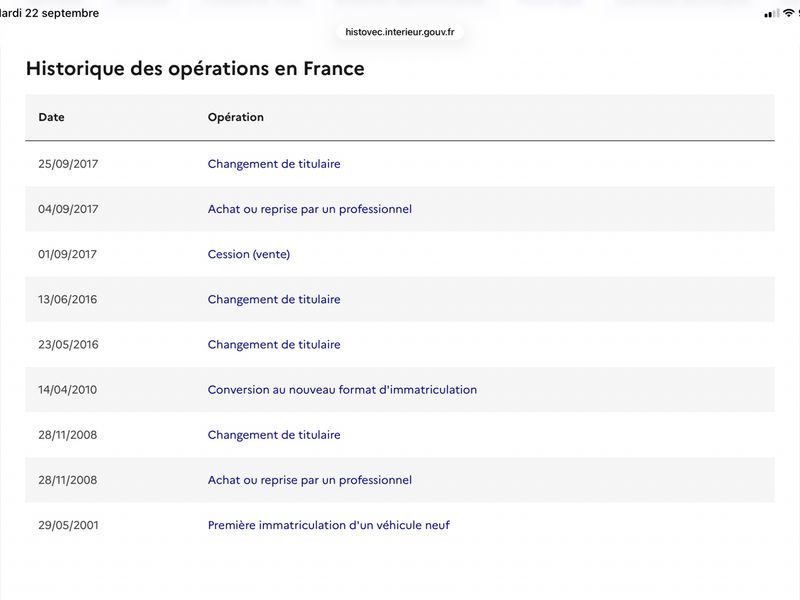Image resolution: width=800 pixels, height=600 pixels.
Task: Open 25/09/2017 Changement de titulaire link
Action: [274, 164]
